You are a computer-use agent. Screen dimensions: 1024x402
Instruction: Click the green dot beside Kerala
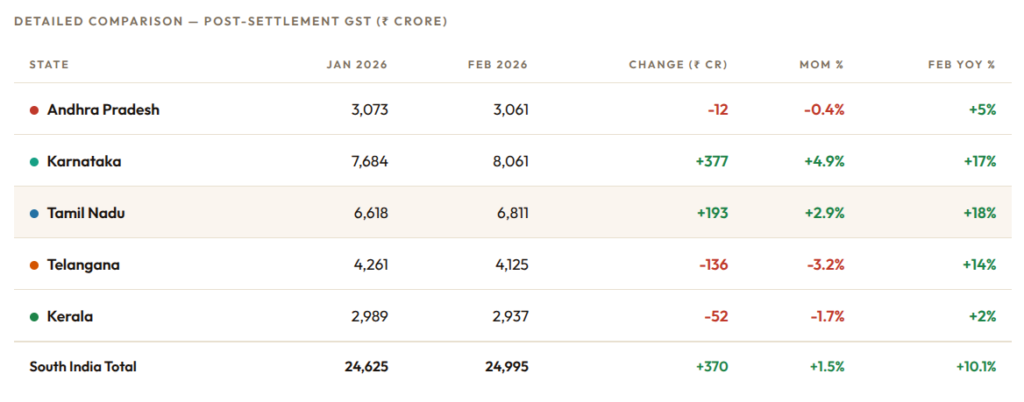[34, 317]
